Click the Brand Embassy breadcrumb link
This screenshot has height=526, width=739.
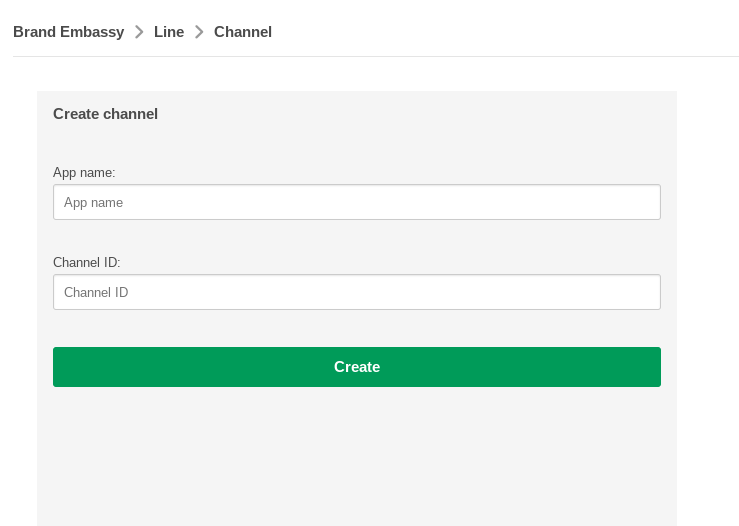click(69, 32)
